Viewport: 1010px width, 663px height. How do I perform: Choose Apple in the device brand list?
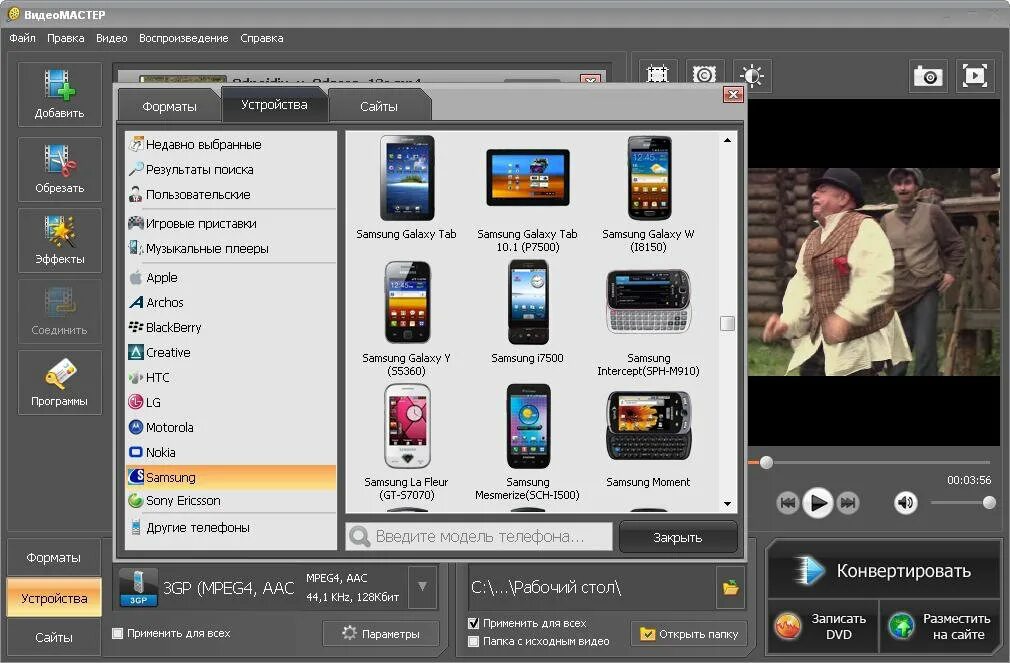coord(231,278)
